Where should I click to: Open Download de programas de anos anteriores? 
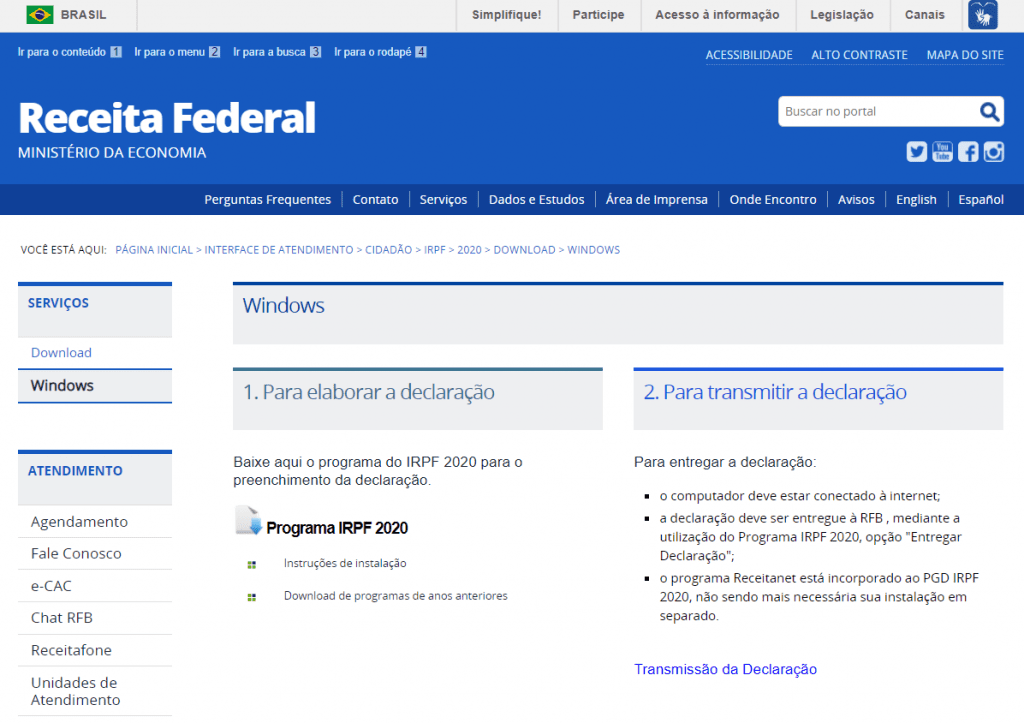coord(395,596)
